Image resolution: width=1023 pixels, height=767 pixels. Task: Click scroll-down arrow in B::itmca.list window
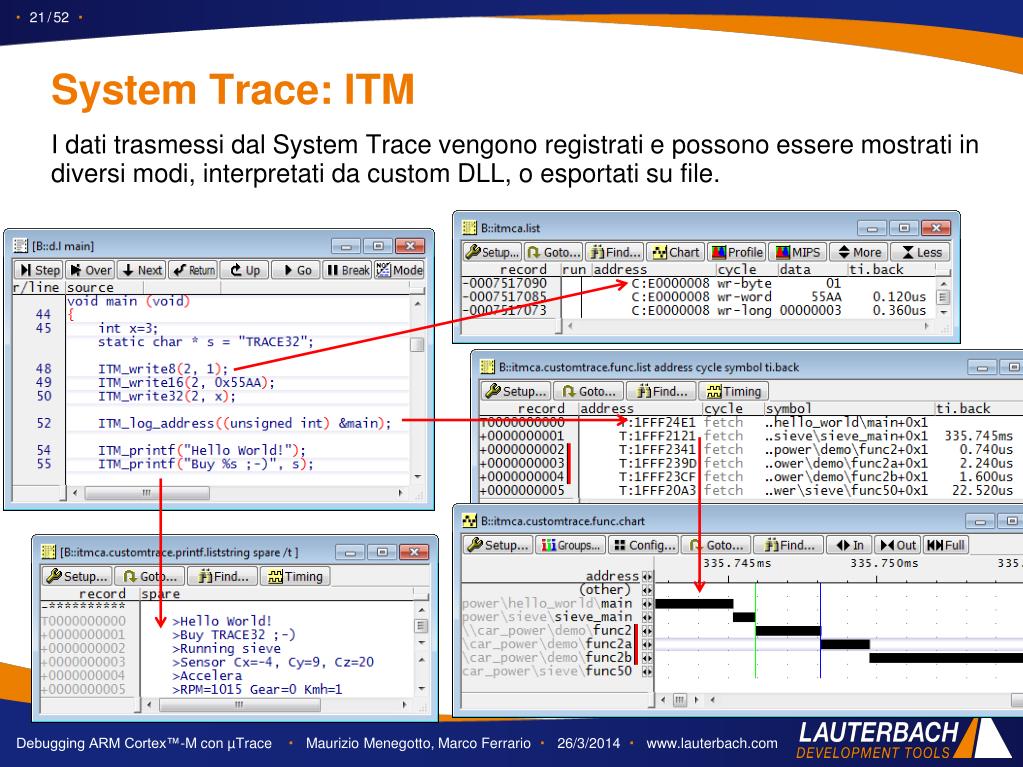pos(943,312)
